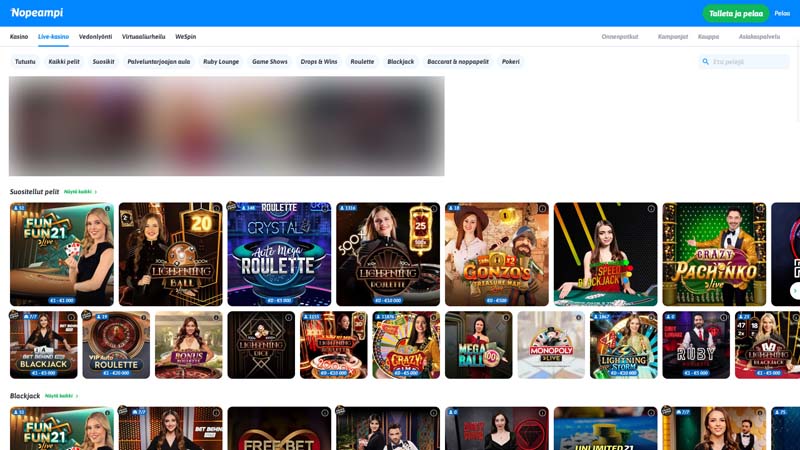The height and width of the screenshot is (450, 800).
Task: Launch Crazy Time game thumbnail
Action: (x=406, y=345)
